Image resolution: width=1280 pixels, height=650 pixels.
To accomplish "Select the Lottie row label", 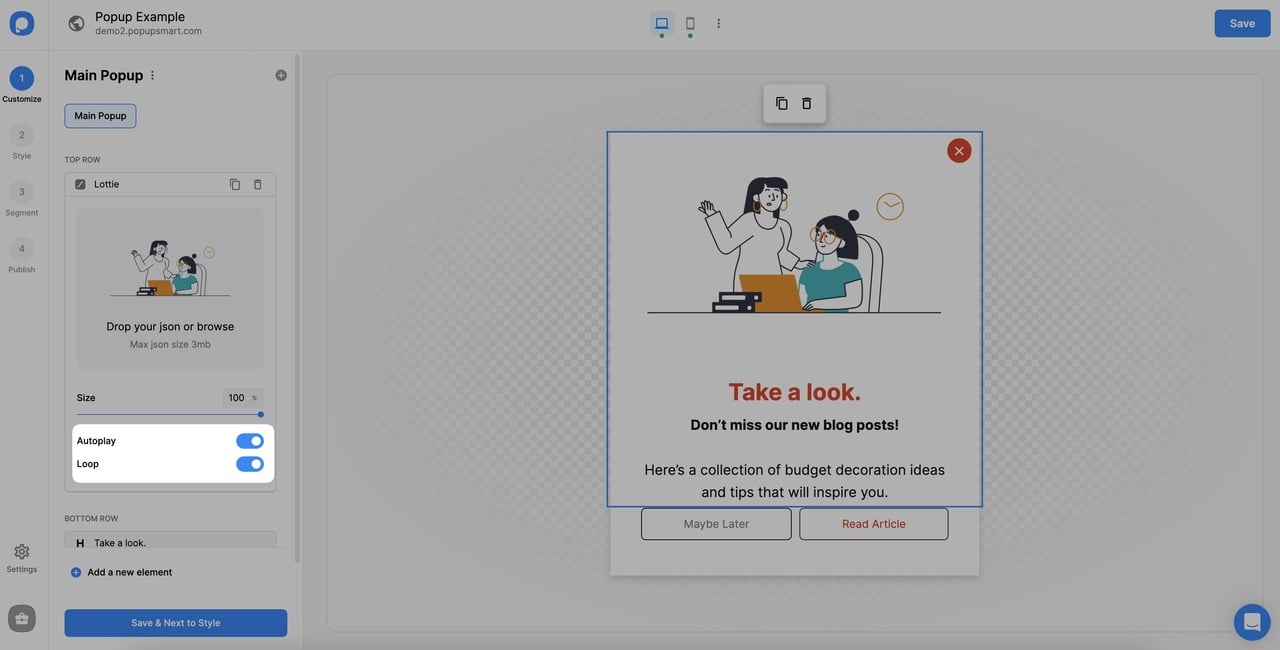I will (x=106, y=184).
